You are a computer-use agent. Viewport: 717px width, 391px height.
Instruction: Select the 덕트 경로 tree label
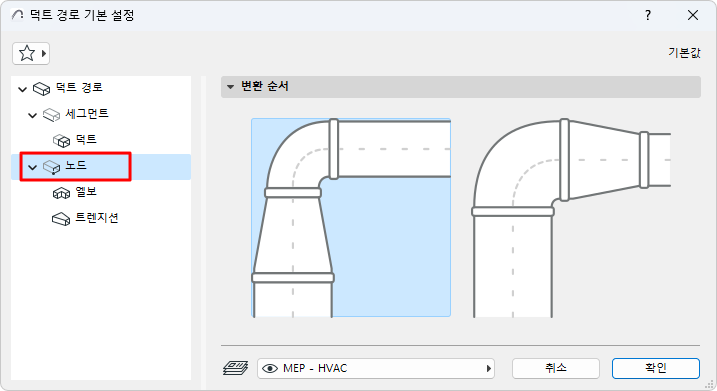(x=79, y=87)
